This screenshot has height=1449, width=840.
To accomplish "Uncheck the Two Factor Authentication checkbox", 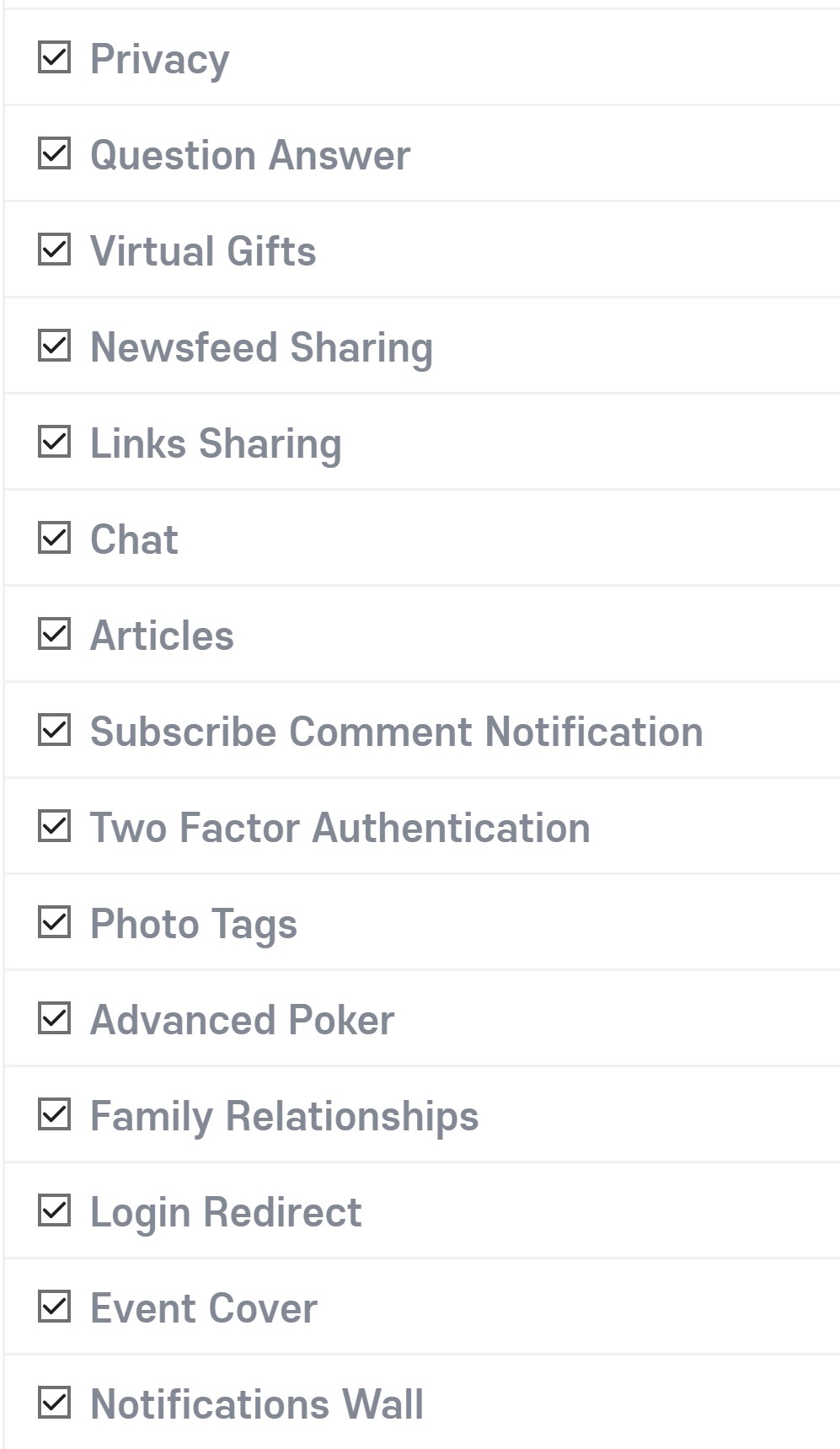I will 54,827.
